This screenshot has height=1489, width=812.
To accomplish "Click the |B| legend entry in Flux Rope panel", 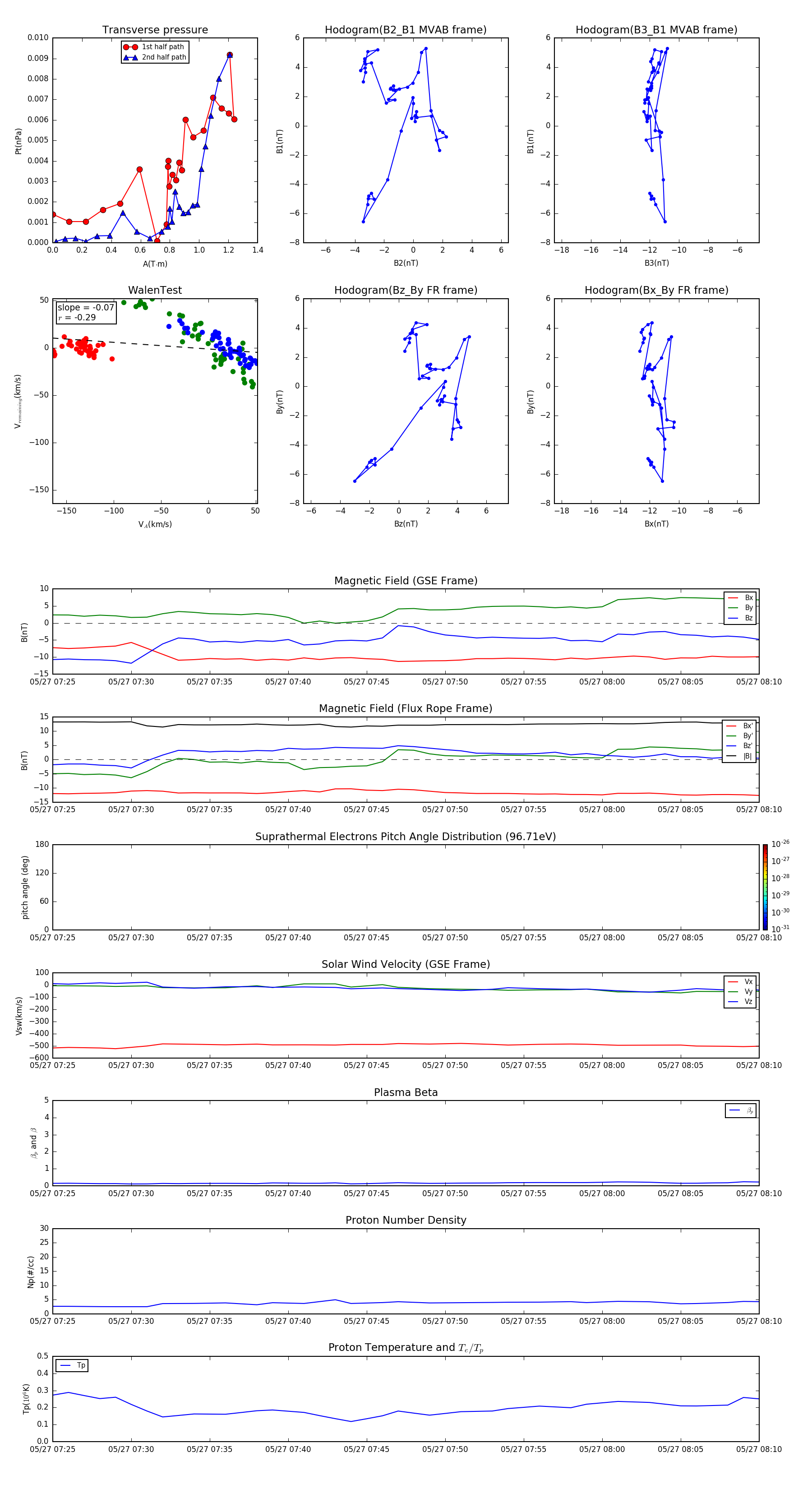I will point(739,756).
